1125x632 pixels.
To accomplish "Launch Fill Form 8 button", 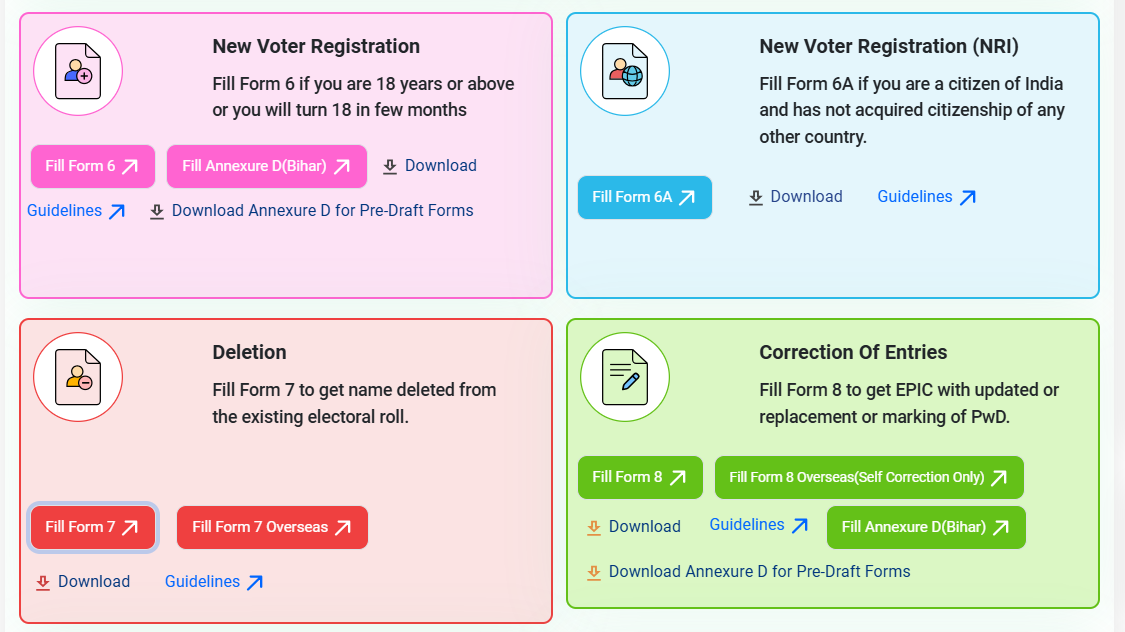I will 639,477.
